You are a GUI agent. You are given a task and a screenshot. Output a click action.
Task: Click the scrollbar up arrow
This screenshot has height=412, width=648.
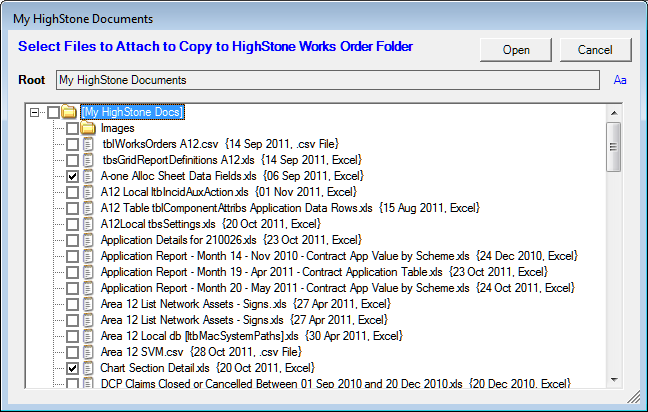(614, 113)
